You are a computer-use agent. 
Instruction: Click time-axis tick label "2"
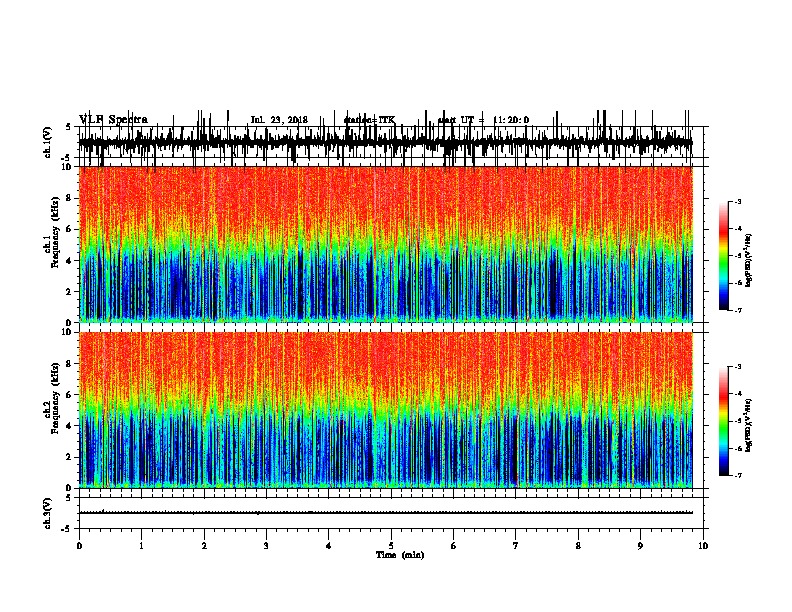point(204,546)
